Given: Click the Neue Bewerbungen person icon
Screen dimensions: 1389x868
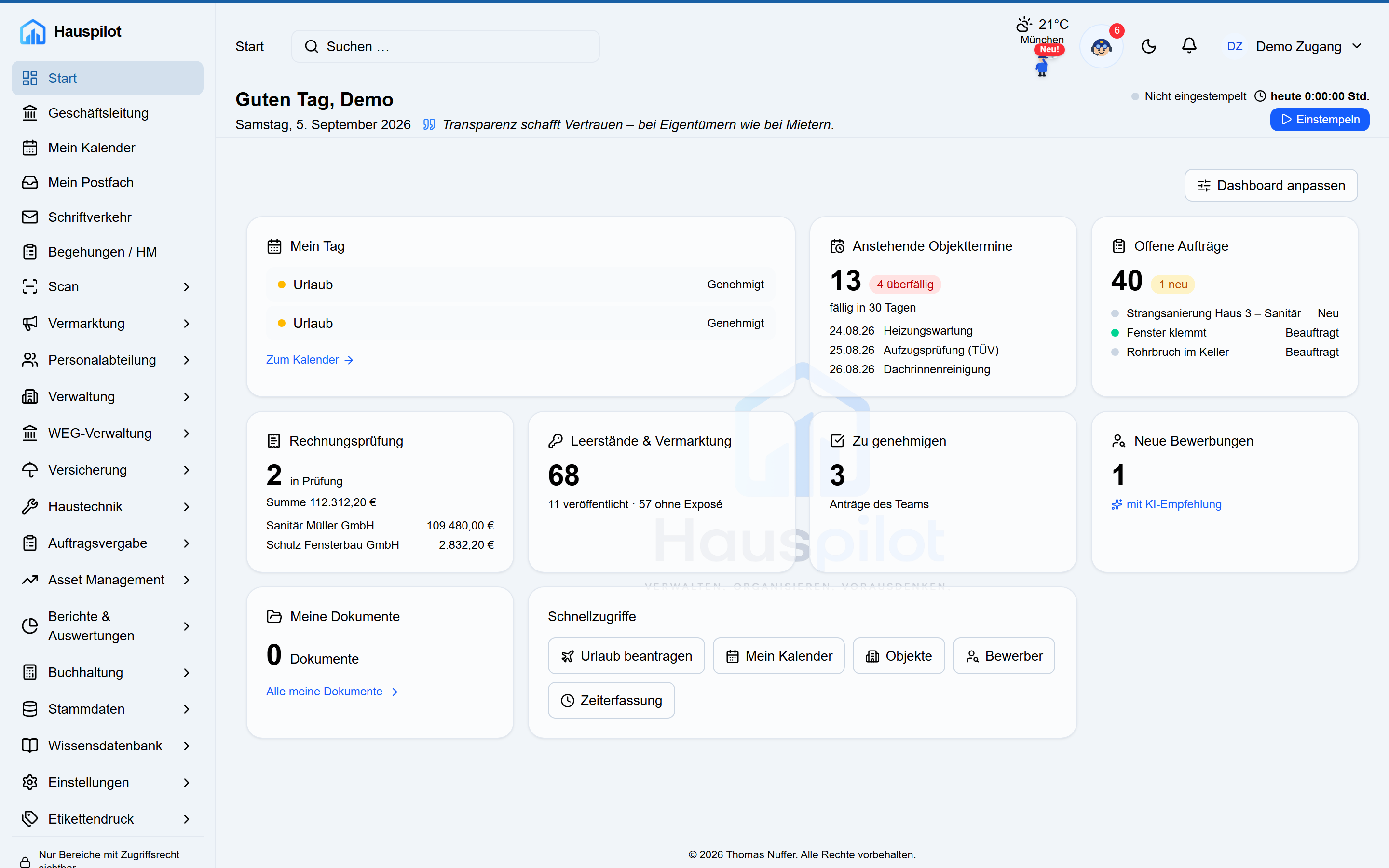Looking at the screenshot, I should (x=1118, y=441).
